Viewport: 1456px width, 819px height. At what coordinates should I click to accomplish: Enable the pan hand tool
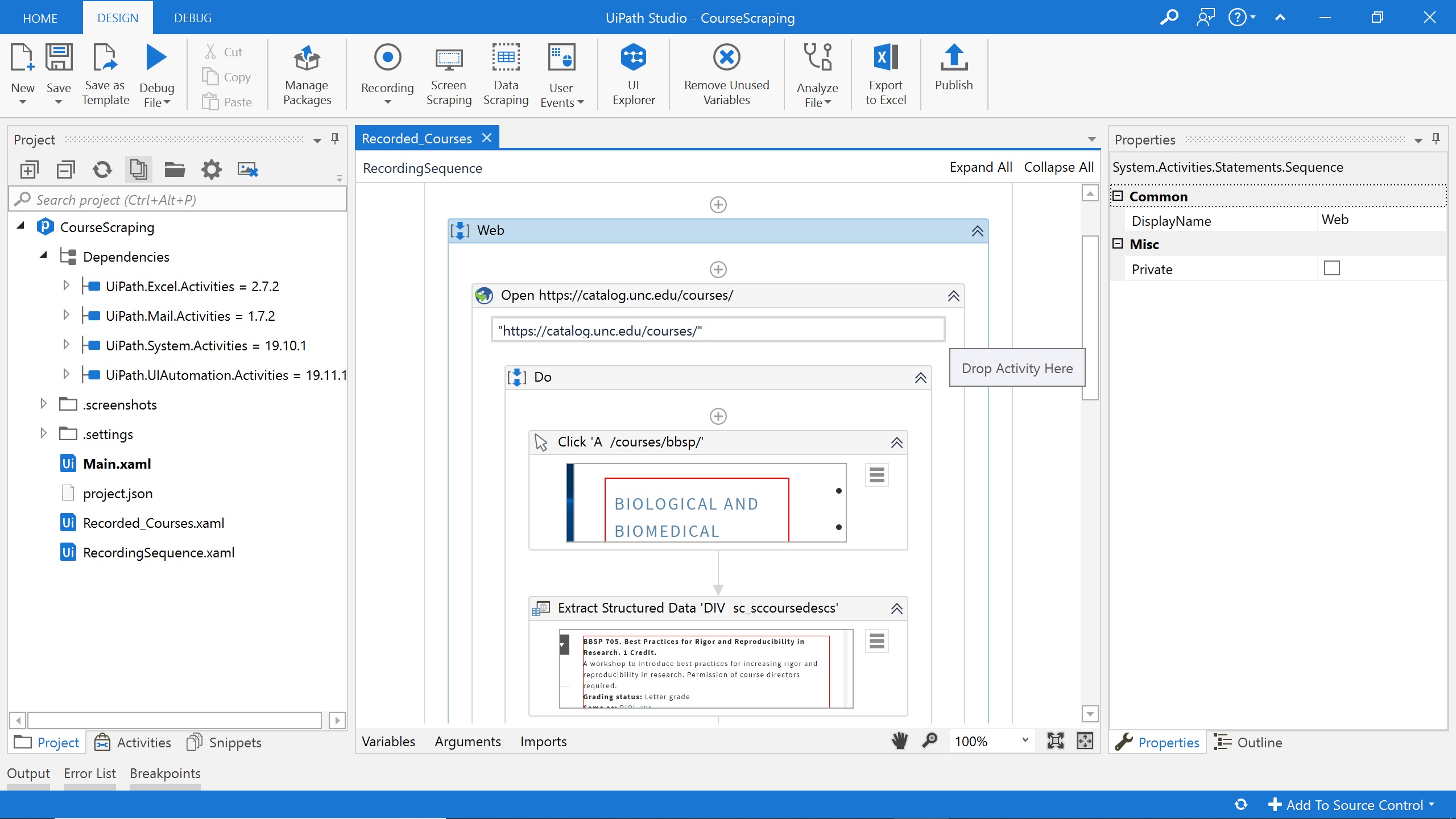pos(900,741)
